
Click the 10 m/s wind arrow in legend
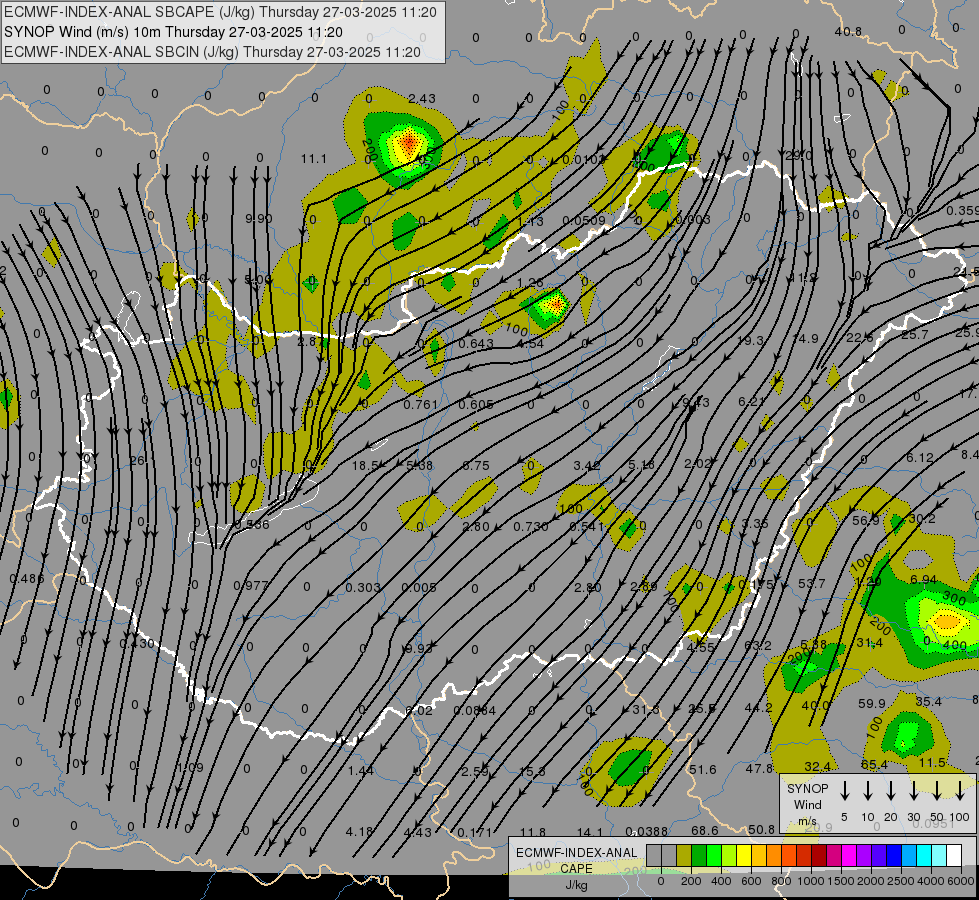pos(868,790)
